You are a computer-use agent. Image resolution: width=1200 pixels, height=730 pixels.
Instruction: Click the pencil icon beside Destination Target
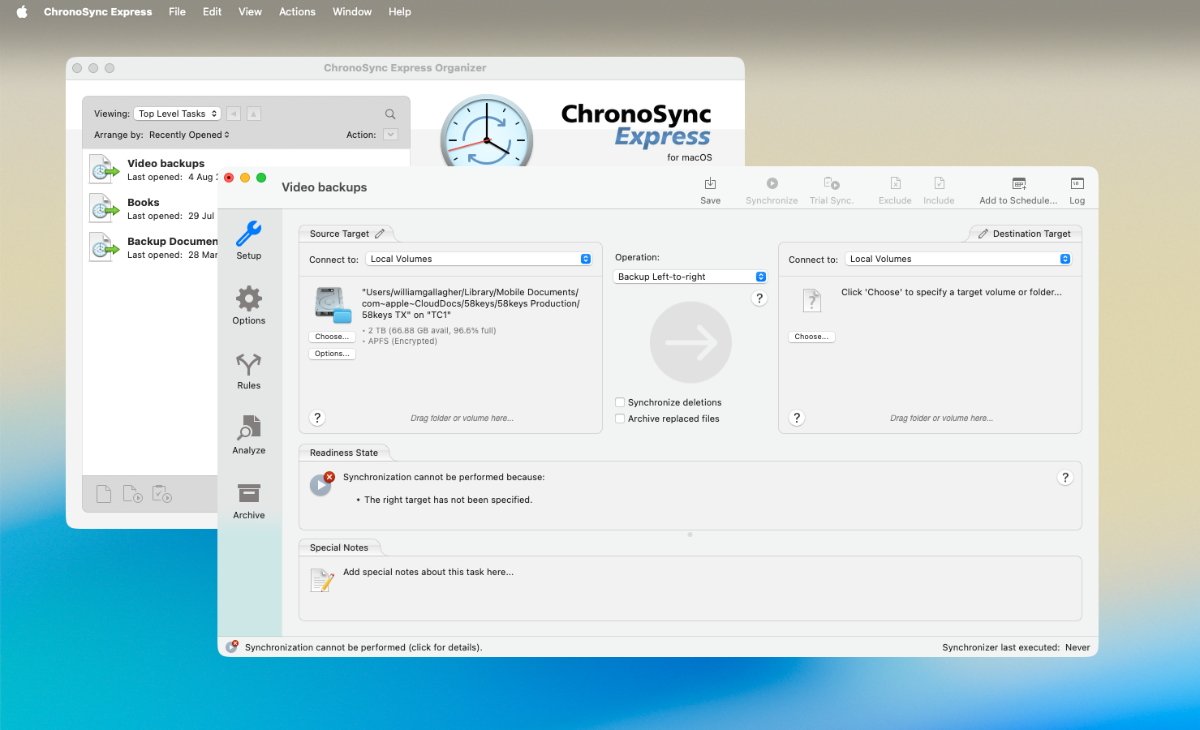(x=984, y=233)
